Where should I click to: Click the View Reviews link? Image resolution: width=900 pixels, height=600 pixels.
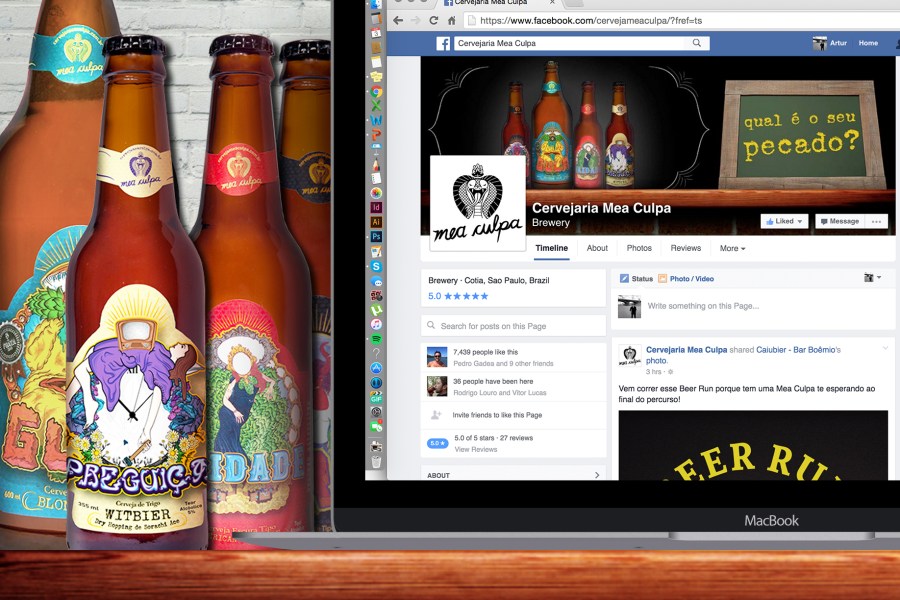tap(475, 450)
